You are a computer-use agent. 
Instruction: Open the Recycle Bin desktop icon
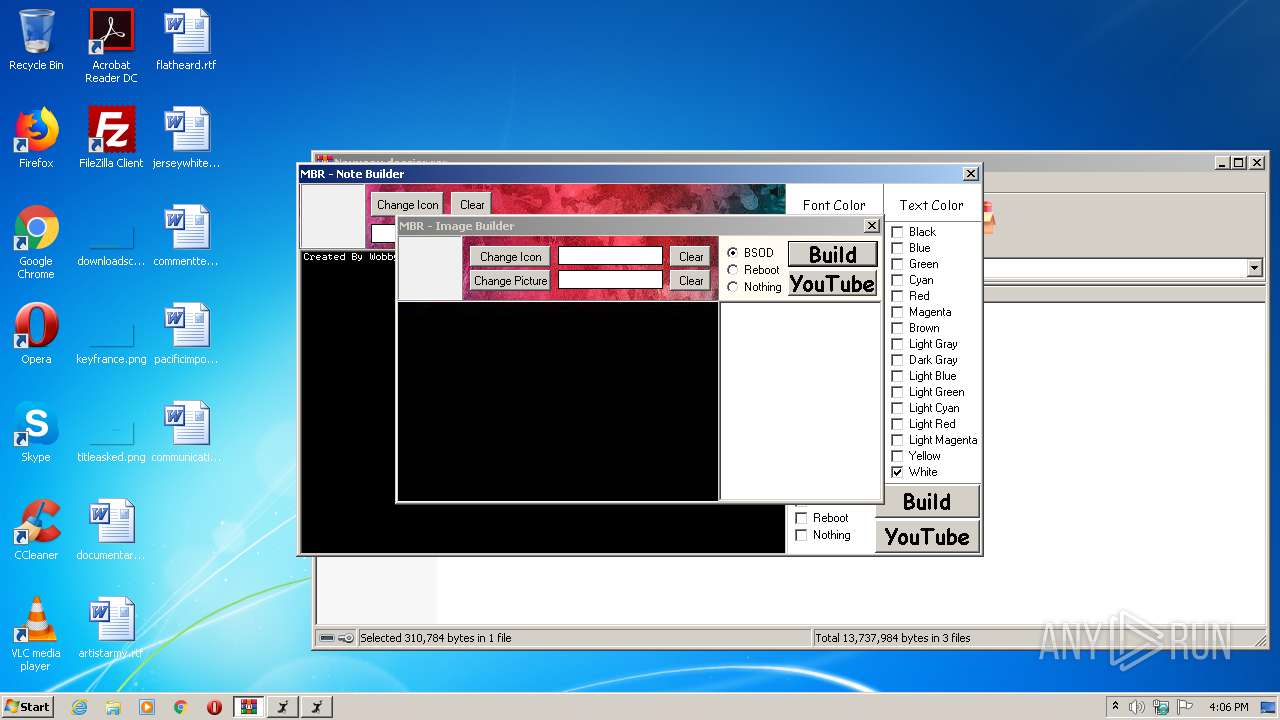[x=36, y=40]
